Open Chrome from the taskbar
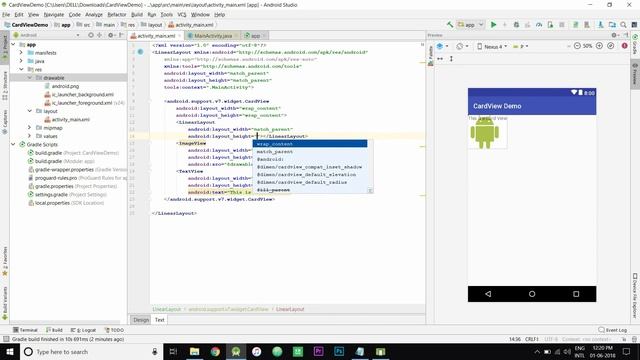Screen dimensions: 640x360 pos(215,351)
